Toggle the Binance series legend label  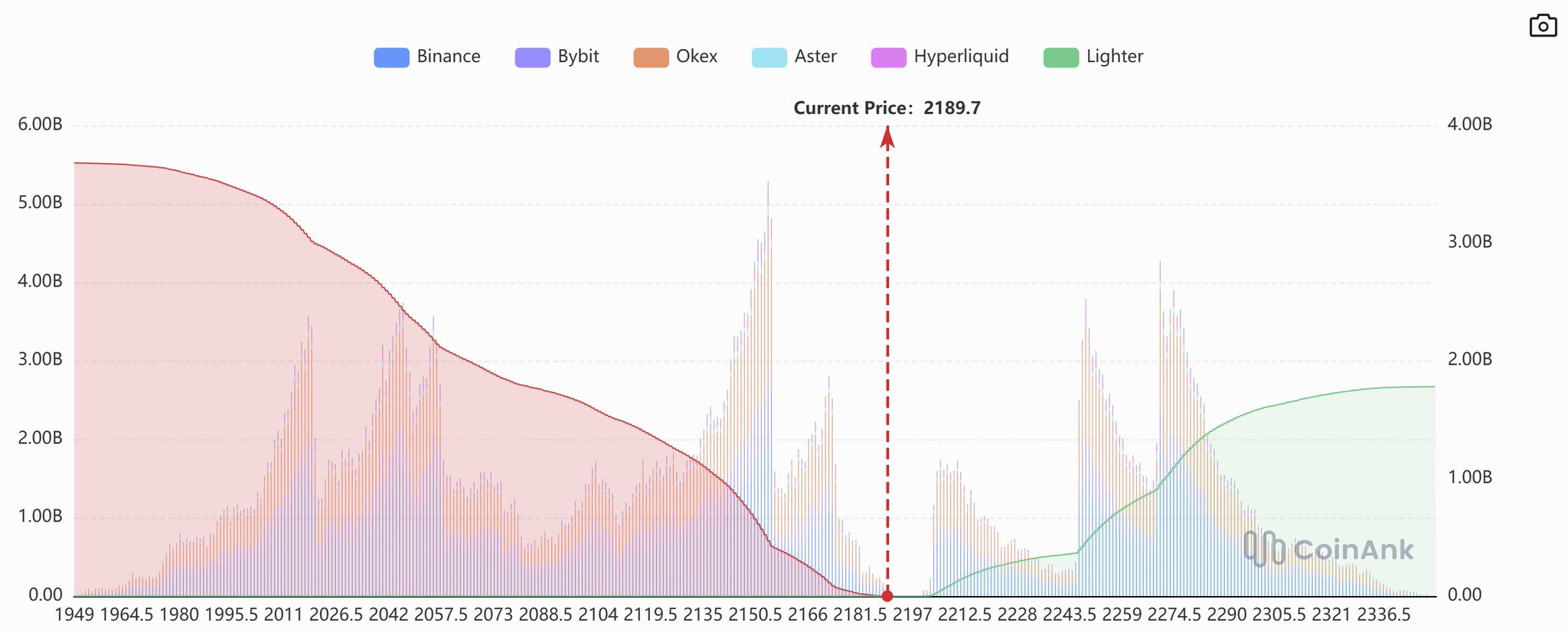click(x=449, y=57)
